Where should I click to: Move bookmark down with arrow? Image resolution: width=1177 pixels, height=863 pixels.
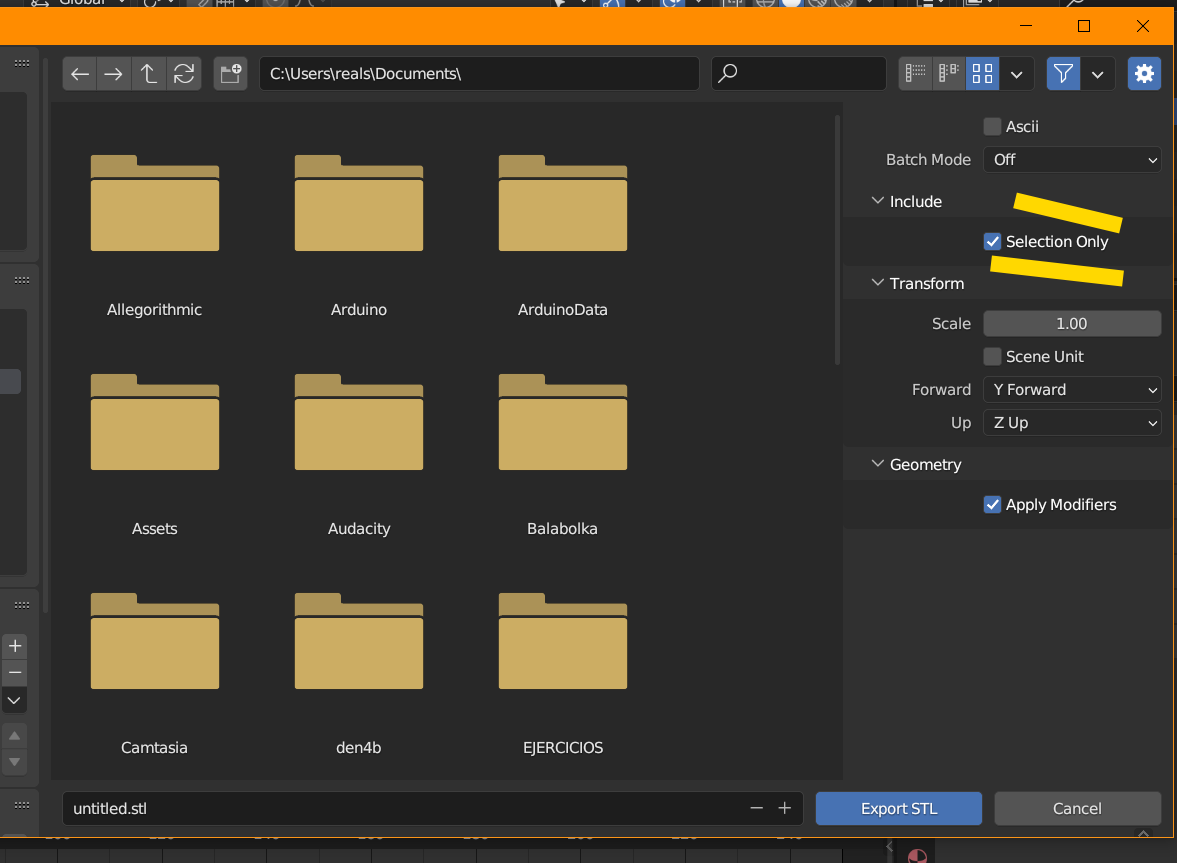coord(14,762)
